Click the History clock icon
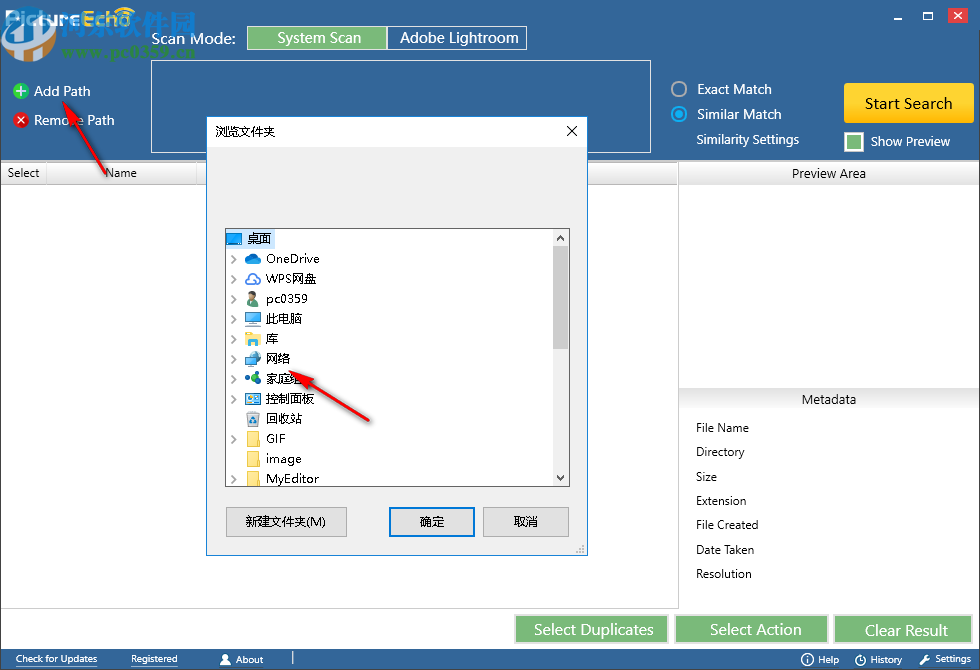The height and width of the screenshot is (670, 980). click(x=861, y=660)
